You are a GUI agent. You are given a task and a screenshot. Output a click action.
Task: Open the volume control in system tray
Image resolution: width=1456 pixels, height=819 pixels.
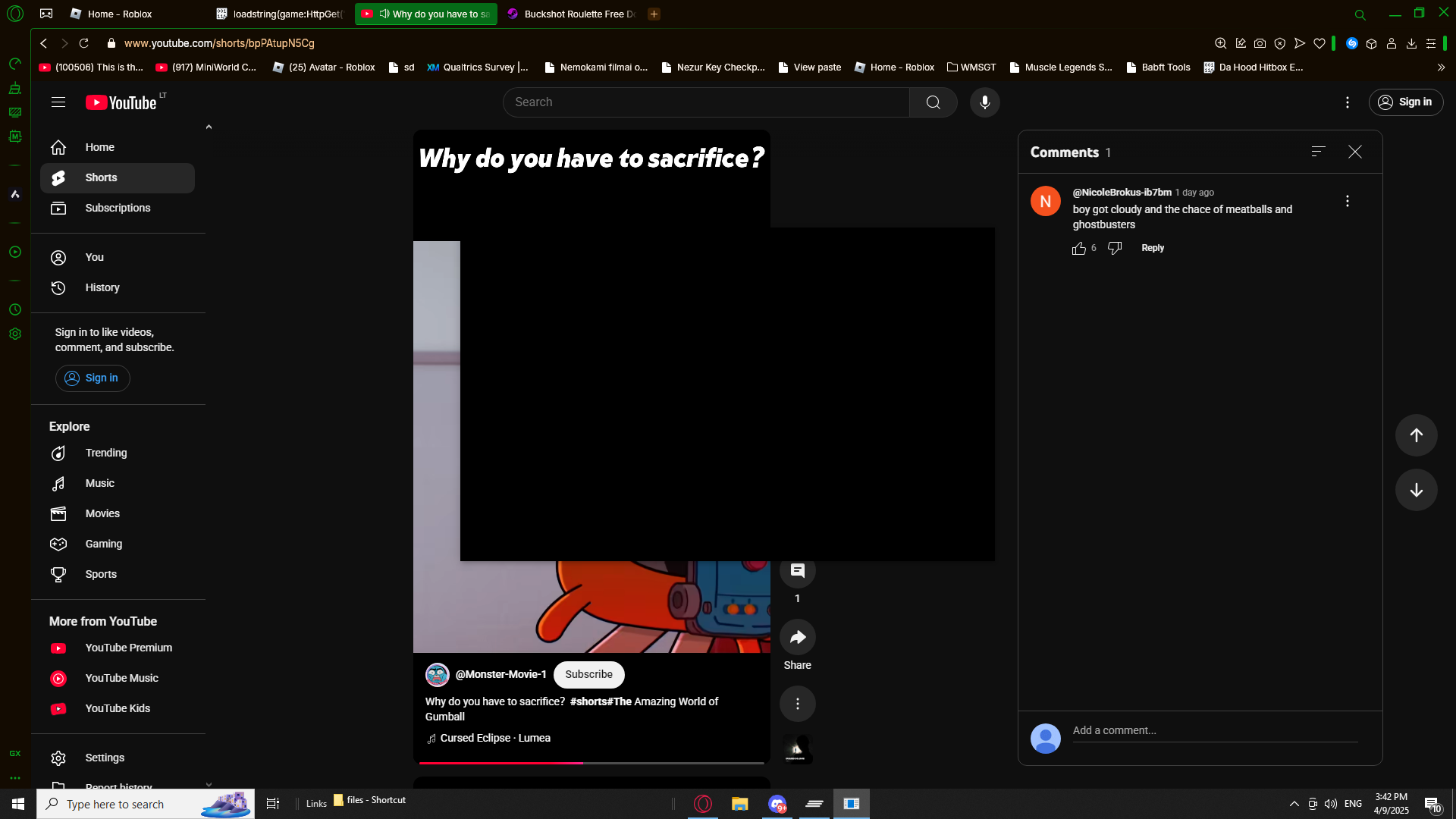click(x=1331, y=804)
